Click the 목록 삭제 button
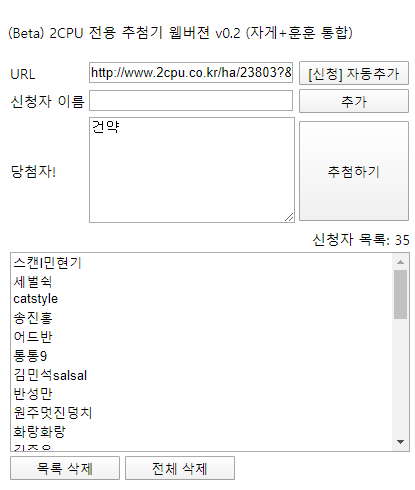 65,468
